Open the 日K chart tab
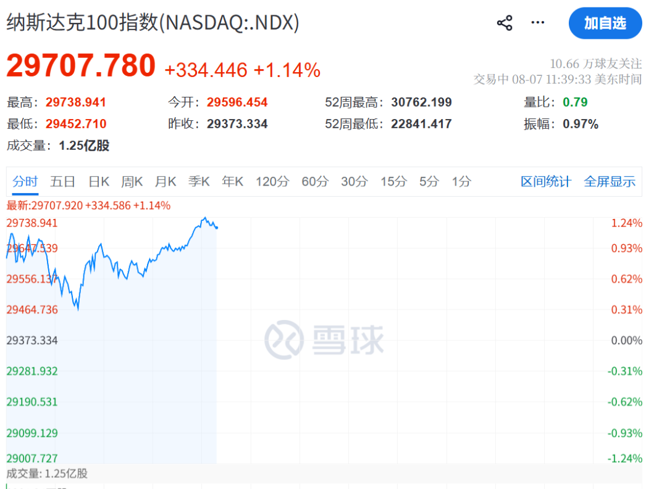 coord(99,182)
